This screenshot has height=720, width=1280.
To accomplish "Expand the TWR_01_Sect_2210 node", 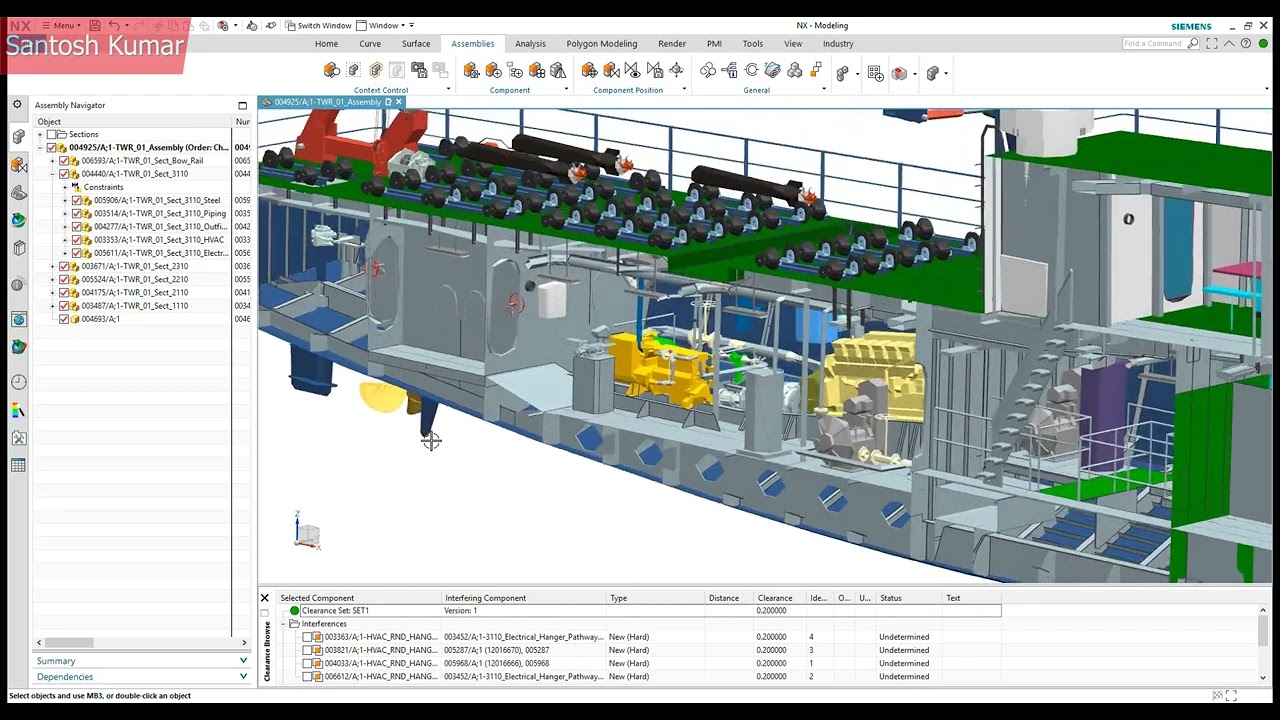I will 53,279.
